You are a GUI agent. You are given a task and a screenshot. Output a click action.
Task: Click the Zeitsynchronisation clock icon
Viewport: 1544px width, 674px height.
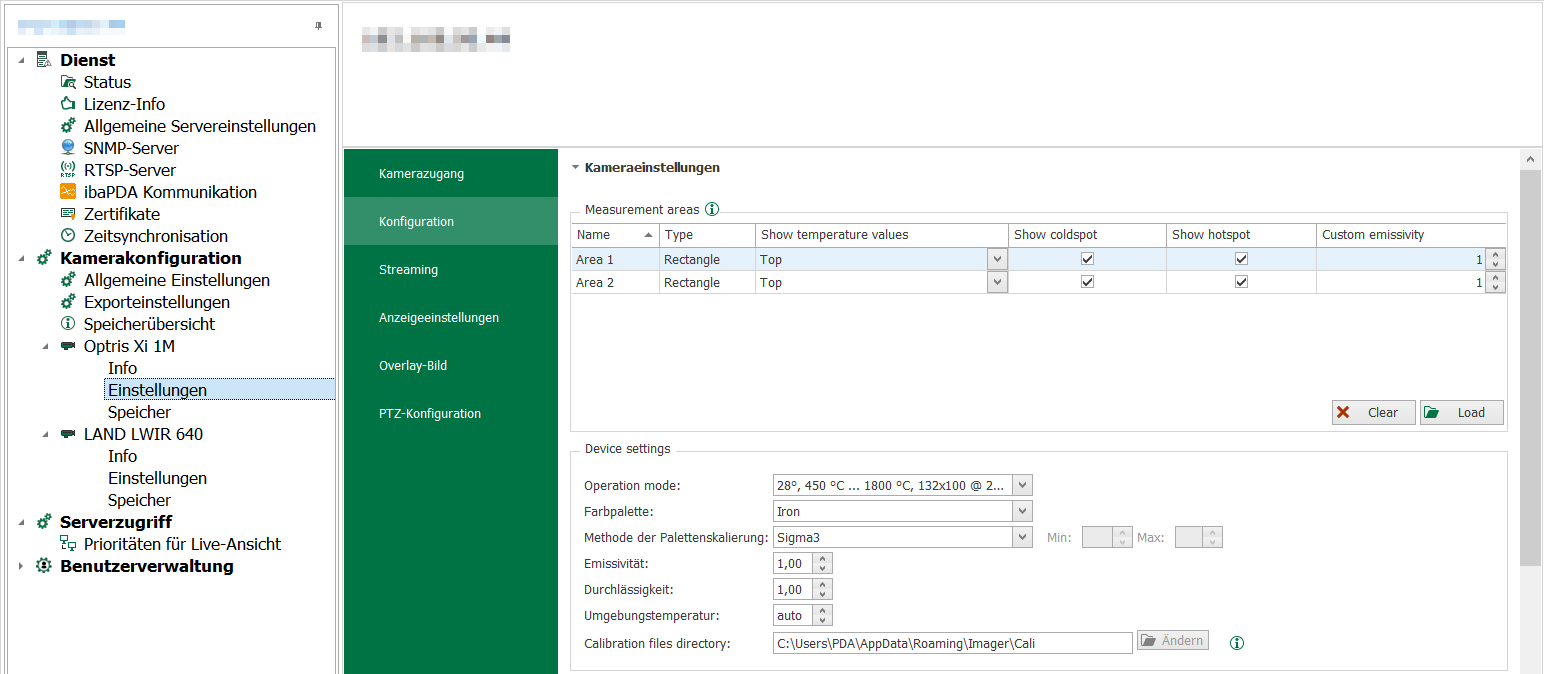click(68, 236)
